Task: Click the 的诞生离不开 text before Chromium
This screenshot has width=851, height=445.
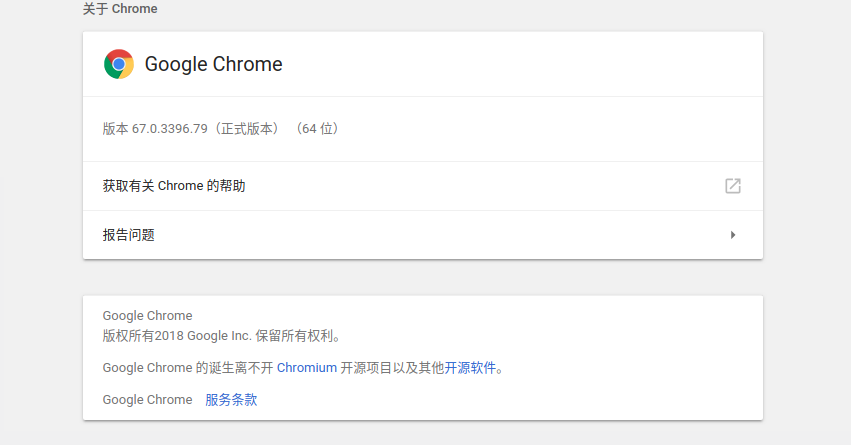Action: click(x=234, y=368)
